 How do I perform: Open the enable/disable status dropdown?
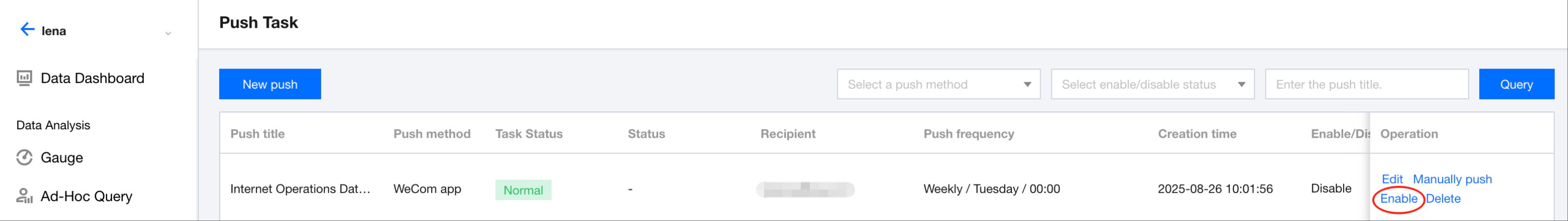click(1152, 85)
